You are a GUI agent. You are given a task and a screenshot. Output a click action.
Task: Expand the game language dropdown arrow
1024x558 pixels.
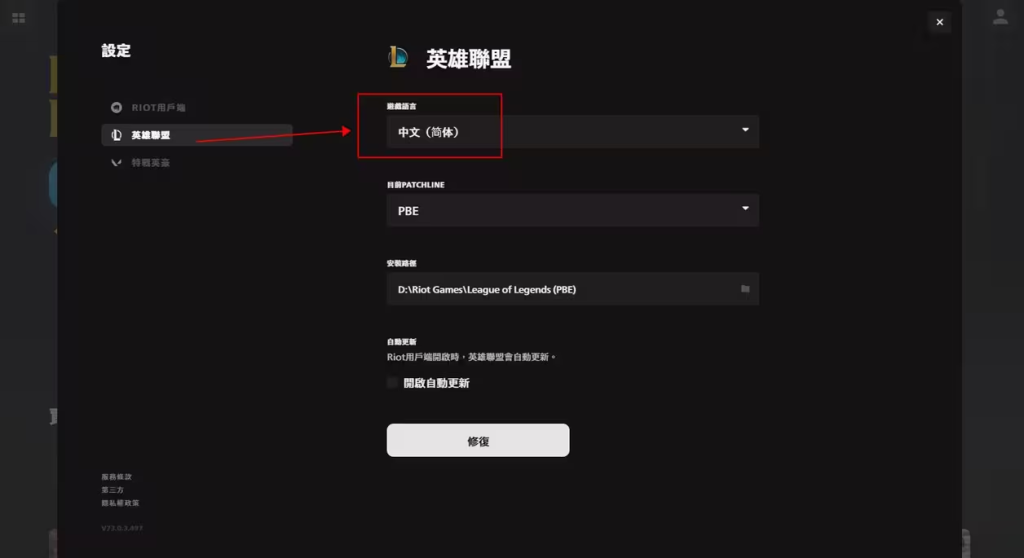point(745,130)
